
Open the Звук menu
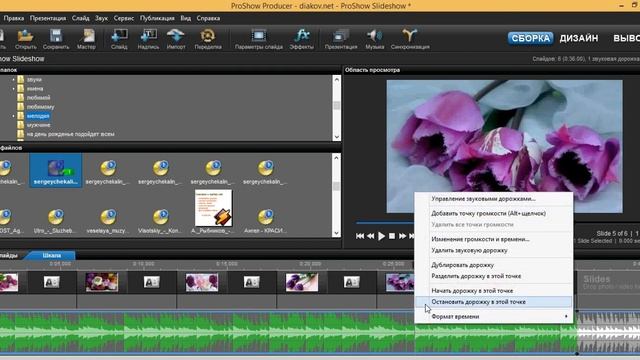pos(101,18)
